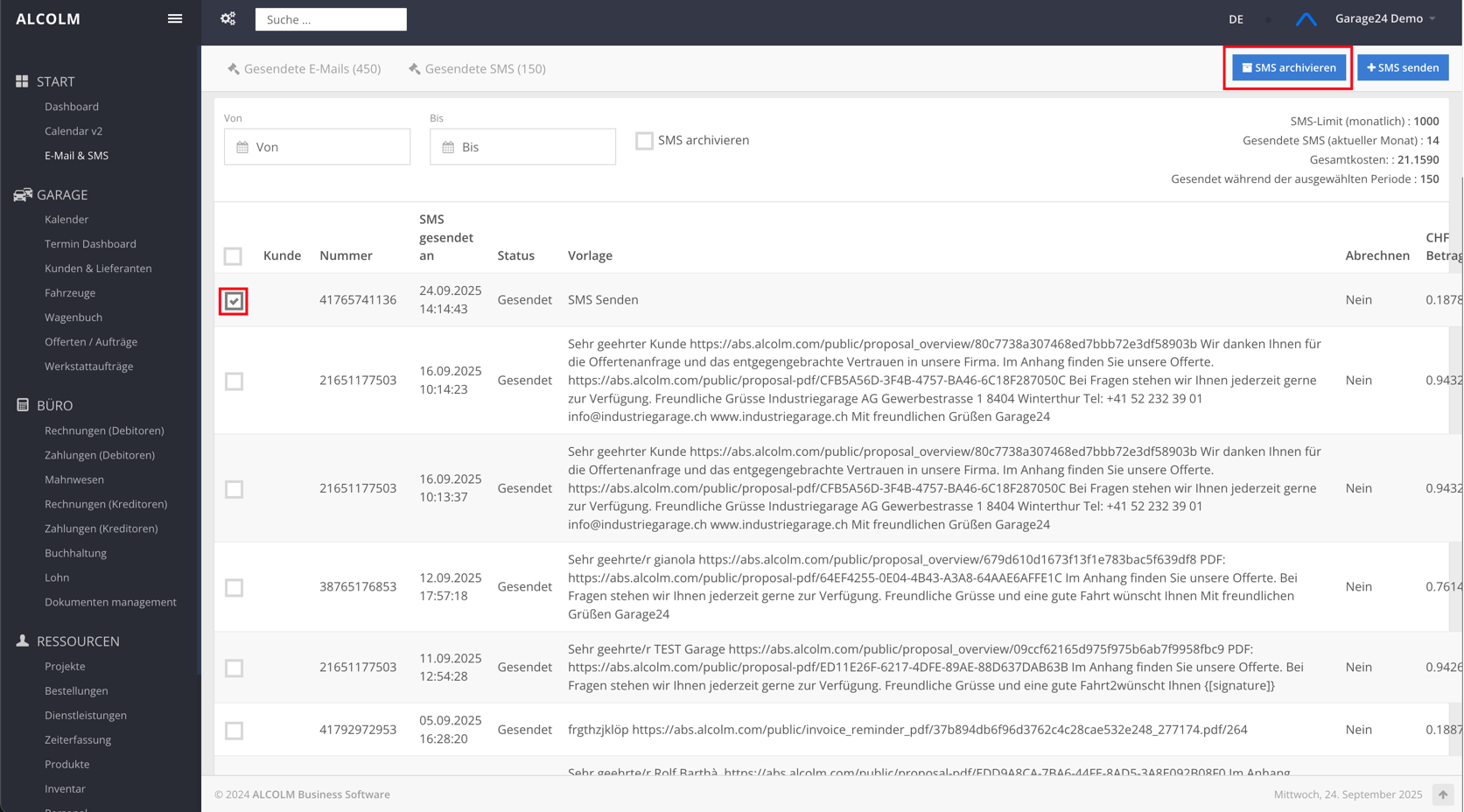Open the Garage24 Demo user dropdown
The image size is (1464, 812).
click(1384, 18)
